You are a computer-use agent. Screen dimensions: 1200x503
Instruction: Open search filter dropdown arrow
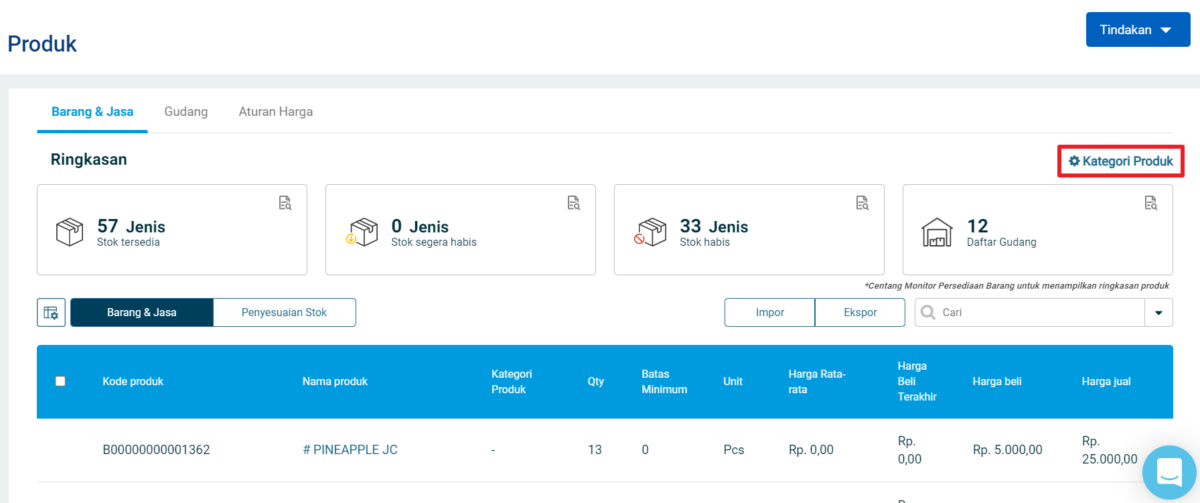click(1158, 313)
